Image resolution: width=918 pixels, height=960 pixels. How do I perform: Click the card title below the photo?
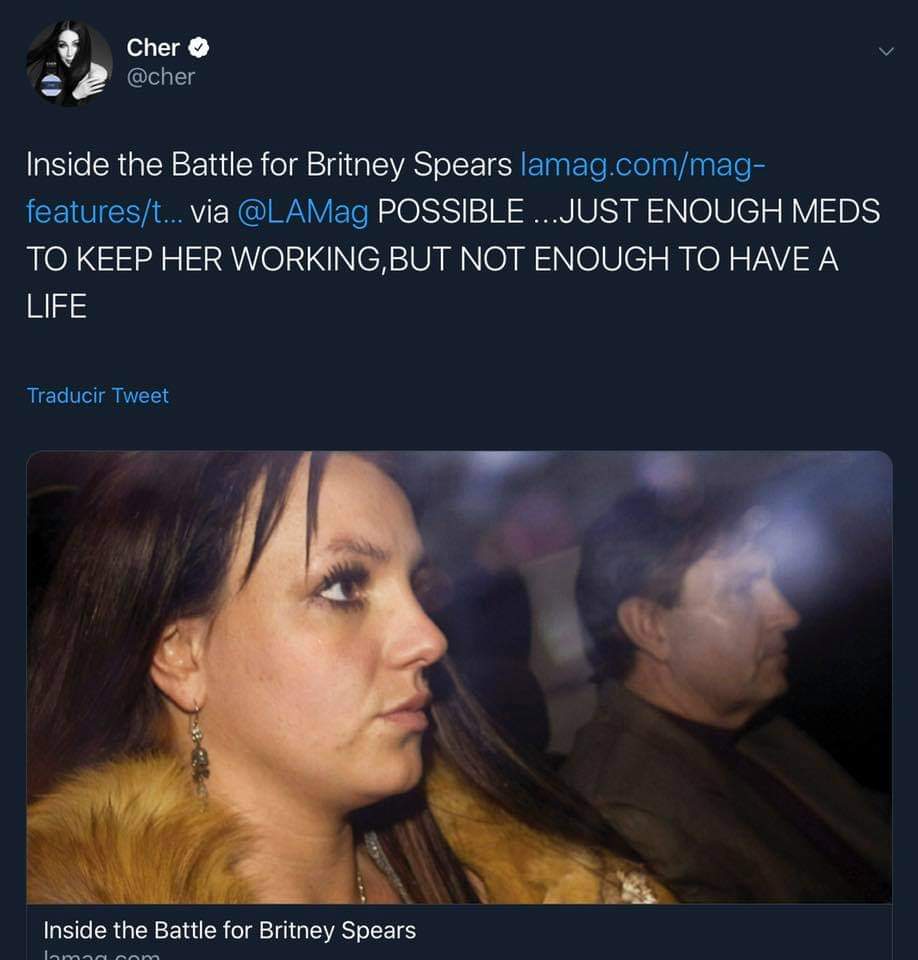click(229, 929)
